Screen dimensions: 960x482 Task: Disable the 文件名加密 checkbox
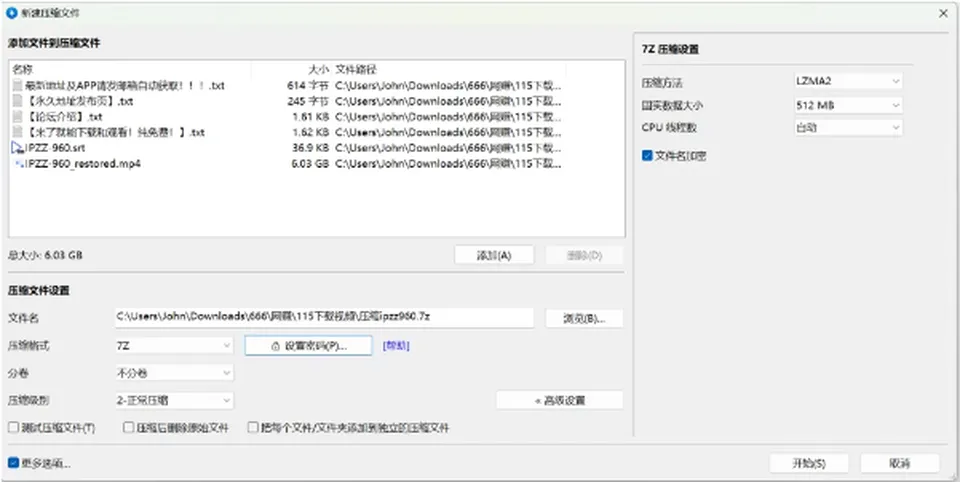(647, 156)
